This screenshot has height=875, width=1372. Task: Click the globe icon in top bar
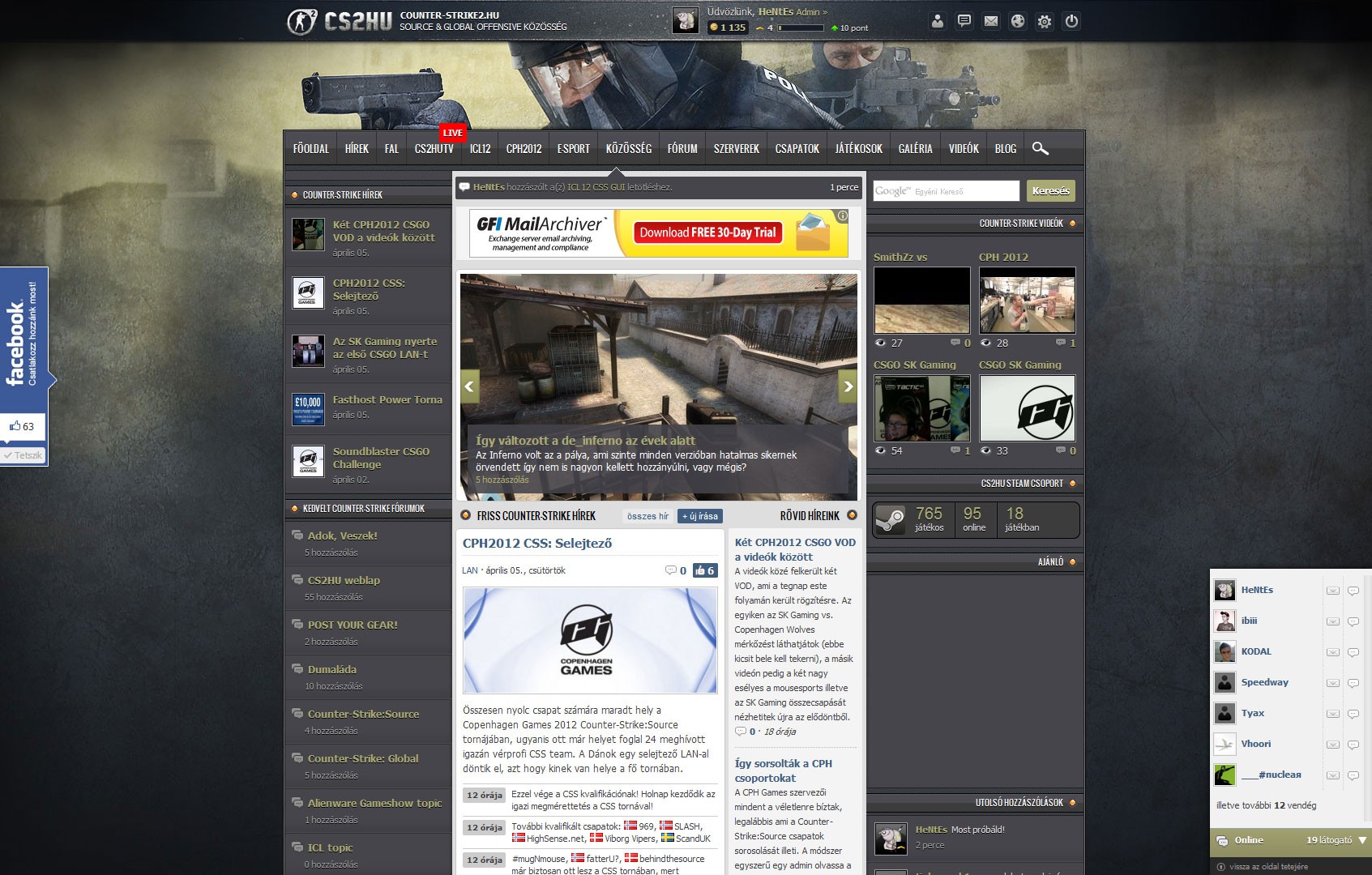[x=1018, y=22]
